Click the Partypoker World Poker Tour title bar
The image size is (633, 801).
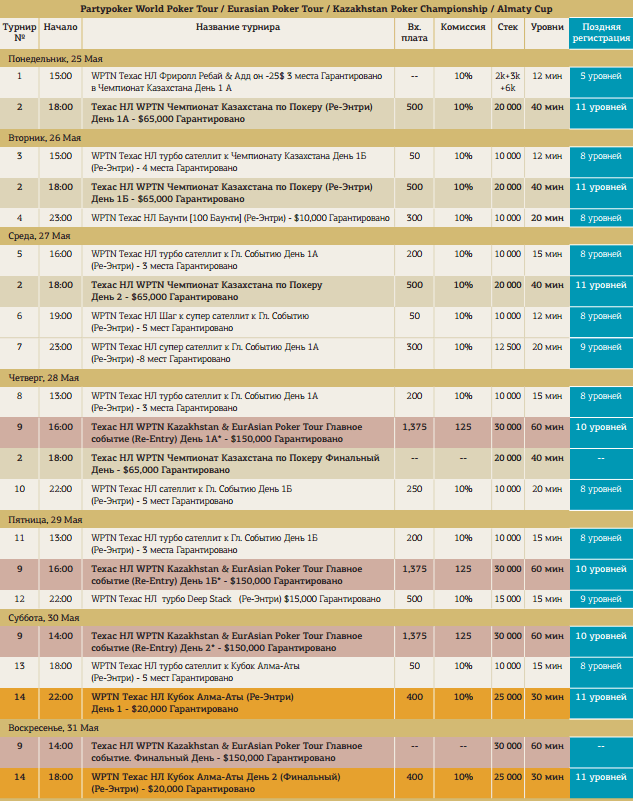point(316,8)
